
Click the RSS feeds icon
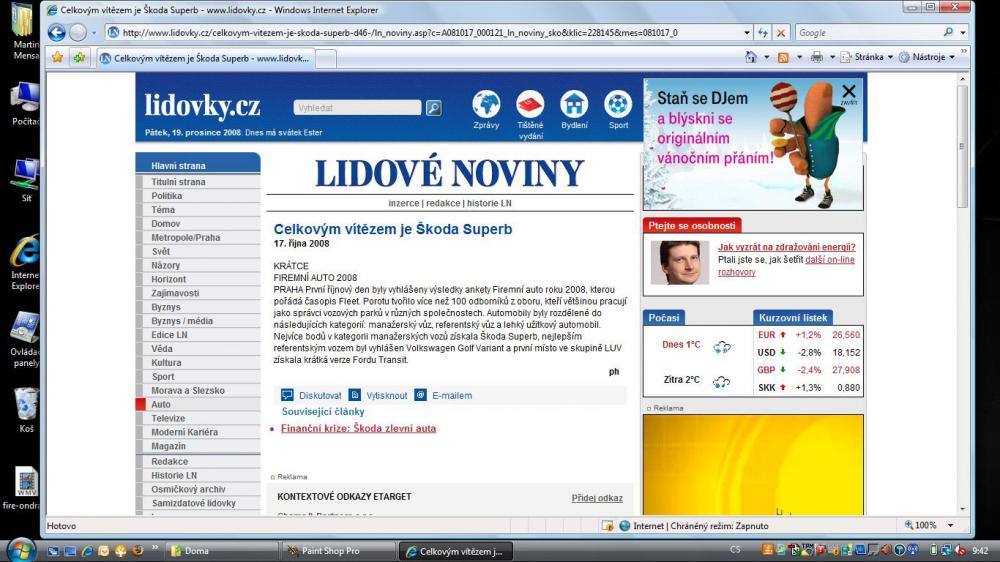(x=783, y=57)
